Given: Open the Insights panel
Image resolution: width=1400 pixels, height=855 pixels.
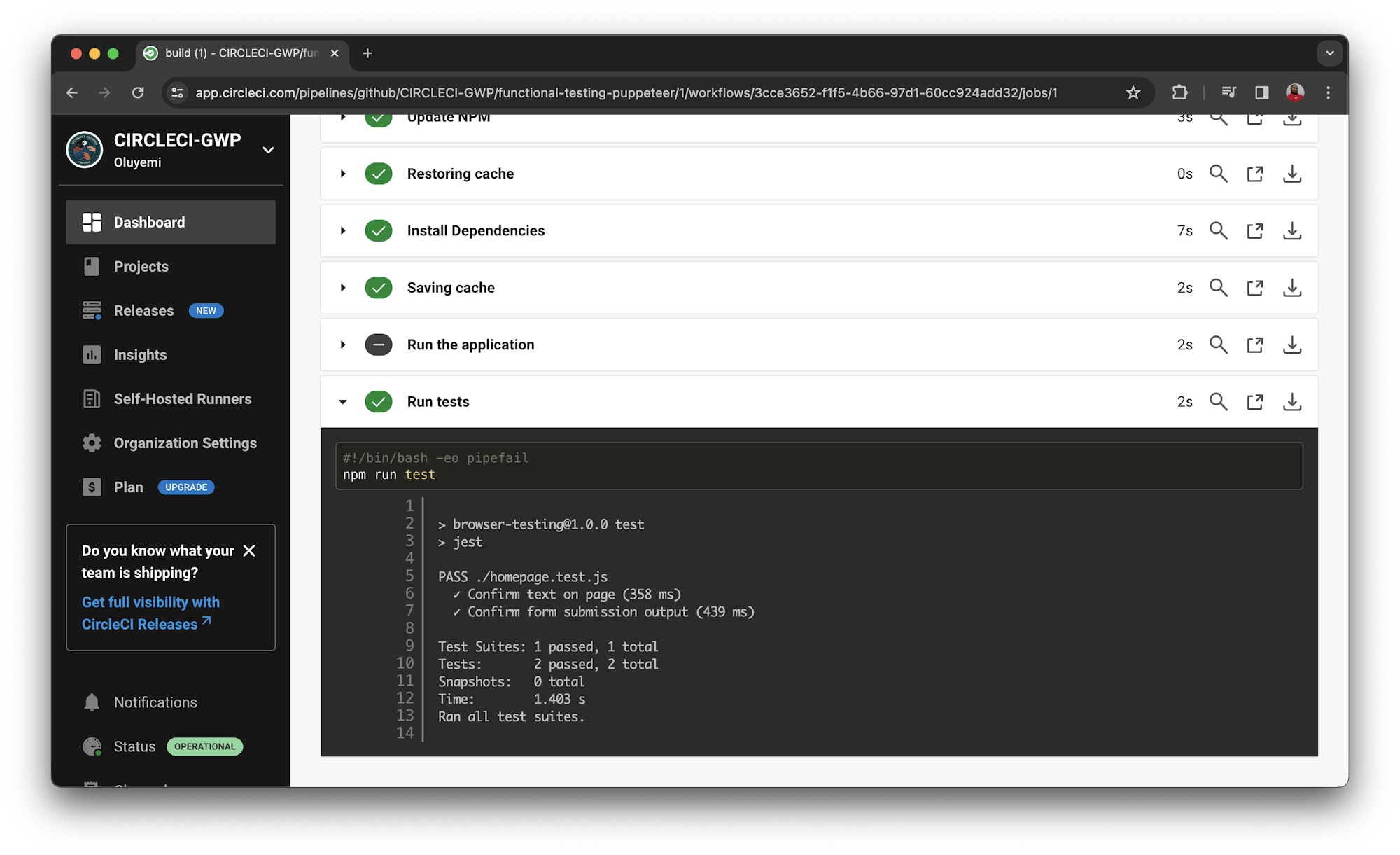Looking at the screenshot, I should click(x=139, y=354).
